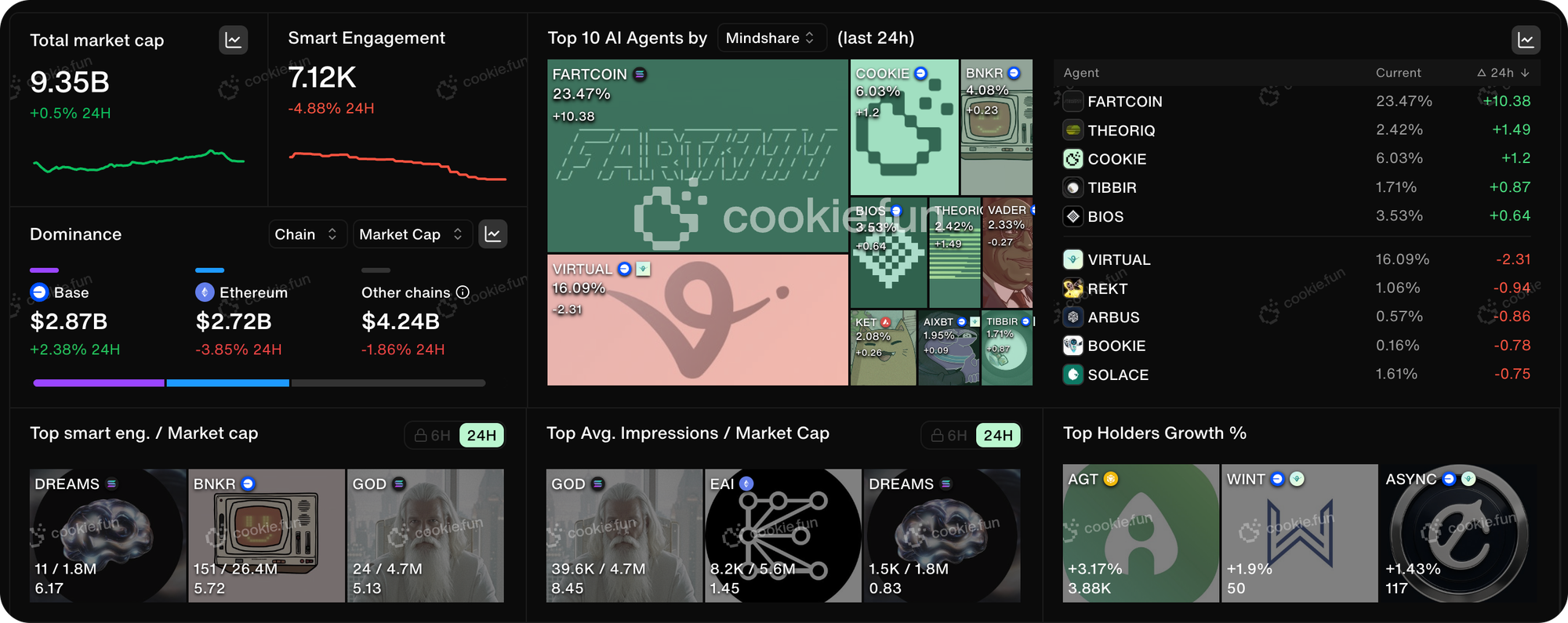1568x623 pixels.
Task: Open the VADER treemap tile
Action: point(1007,252)
